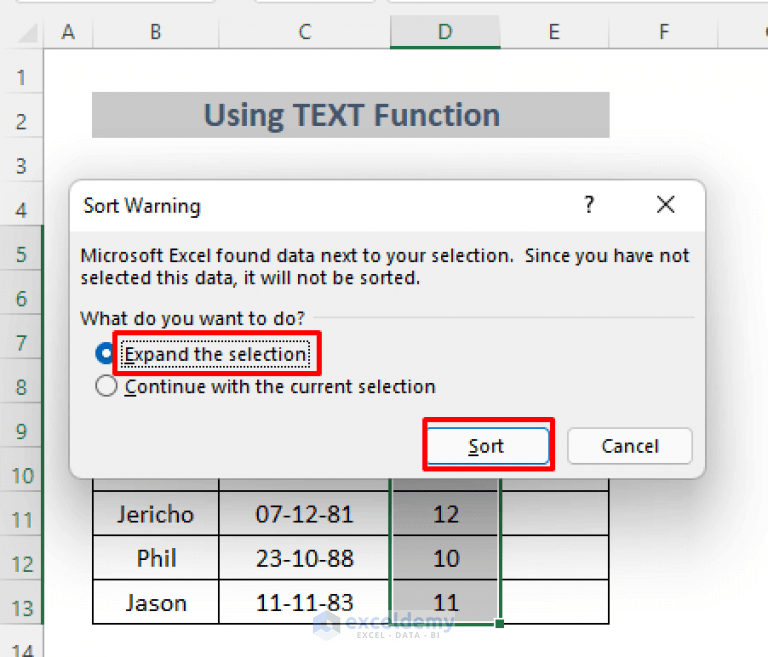Click the cell containing Phil
768x657 pixels.
155,558
